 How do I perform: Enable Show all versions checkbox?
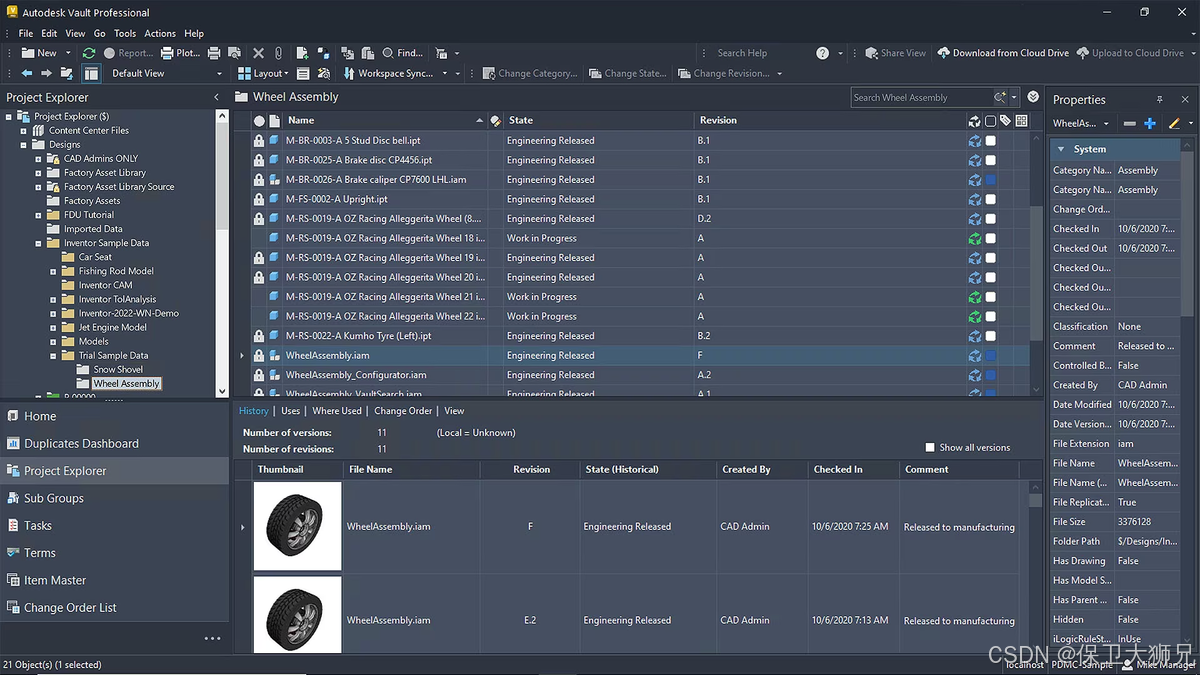930,447
